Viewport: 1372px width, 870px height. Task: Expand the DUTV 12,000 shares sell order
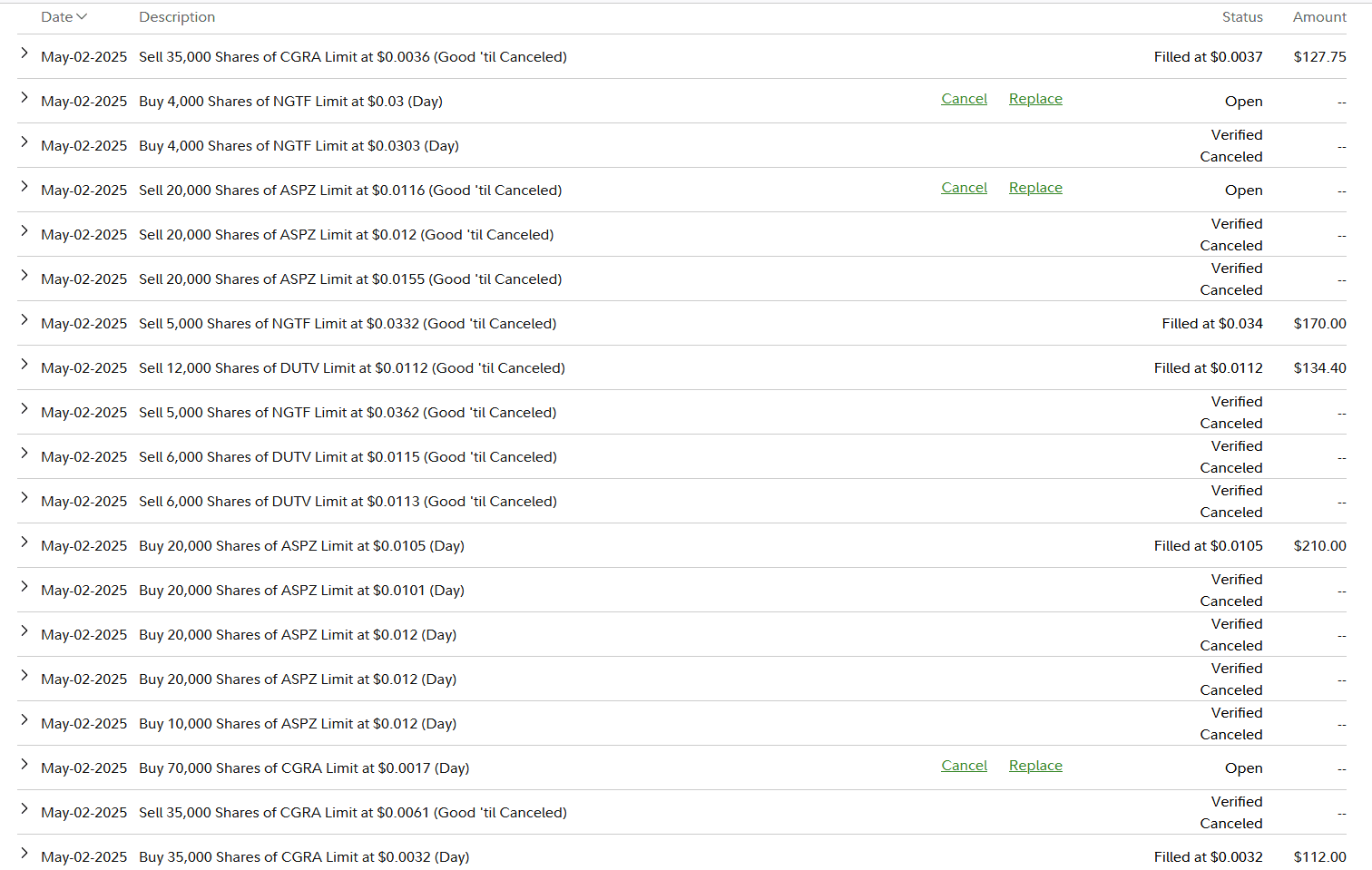coord(24,366)
